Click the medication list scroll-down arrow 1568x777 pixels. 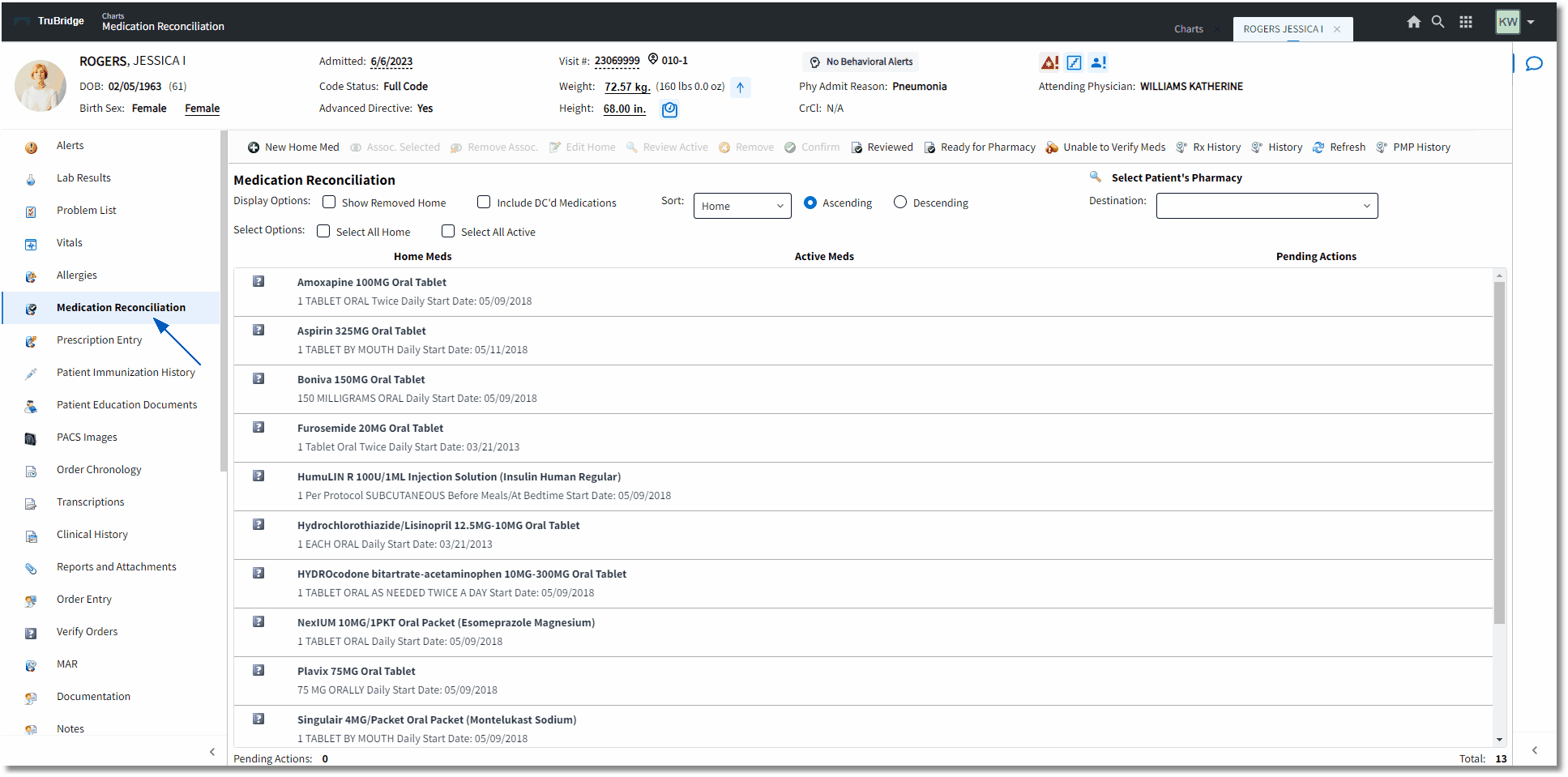pos(1499,739)
